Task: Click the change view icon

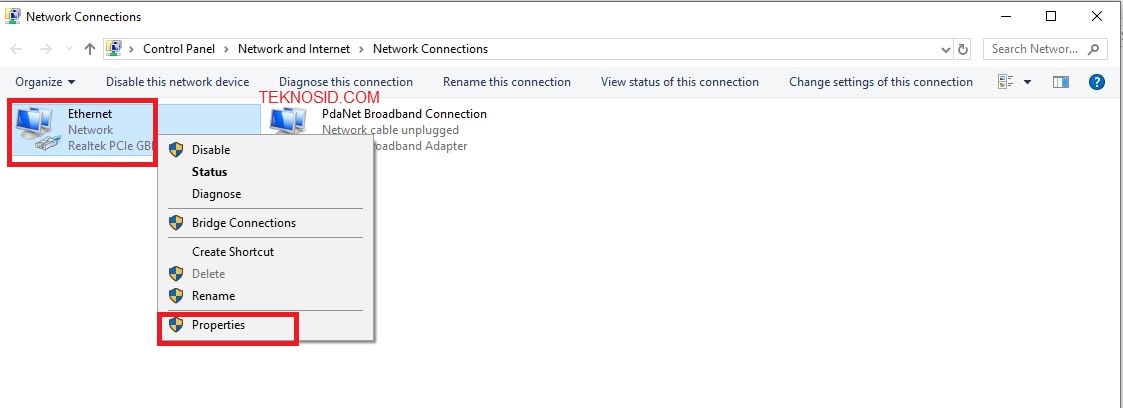Action: [x=1006, y=82]
